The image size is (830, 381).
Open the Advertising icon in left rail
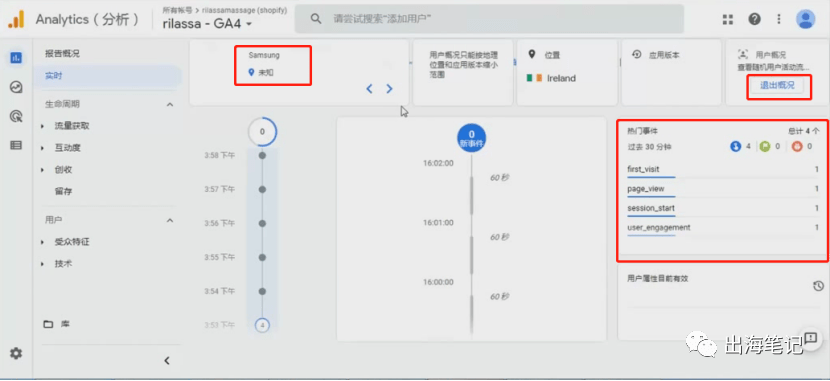point(16,116)
